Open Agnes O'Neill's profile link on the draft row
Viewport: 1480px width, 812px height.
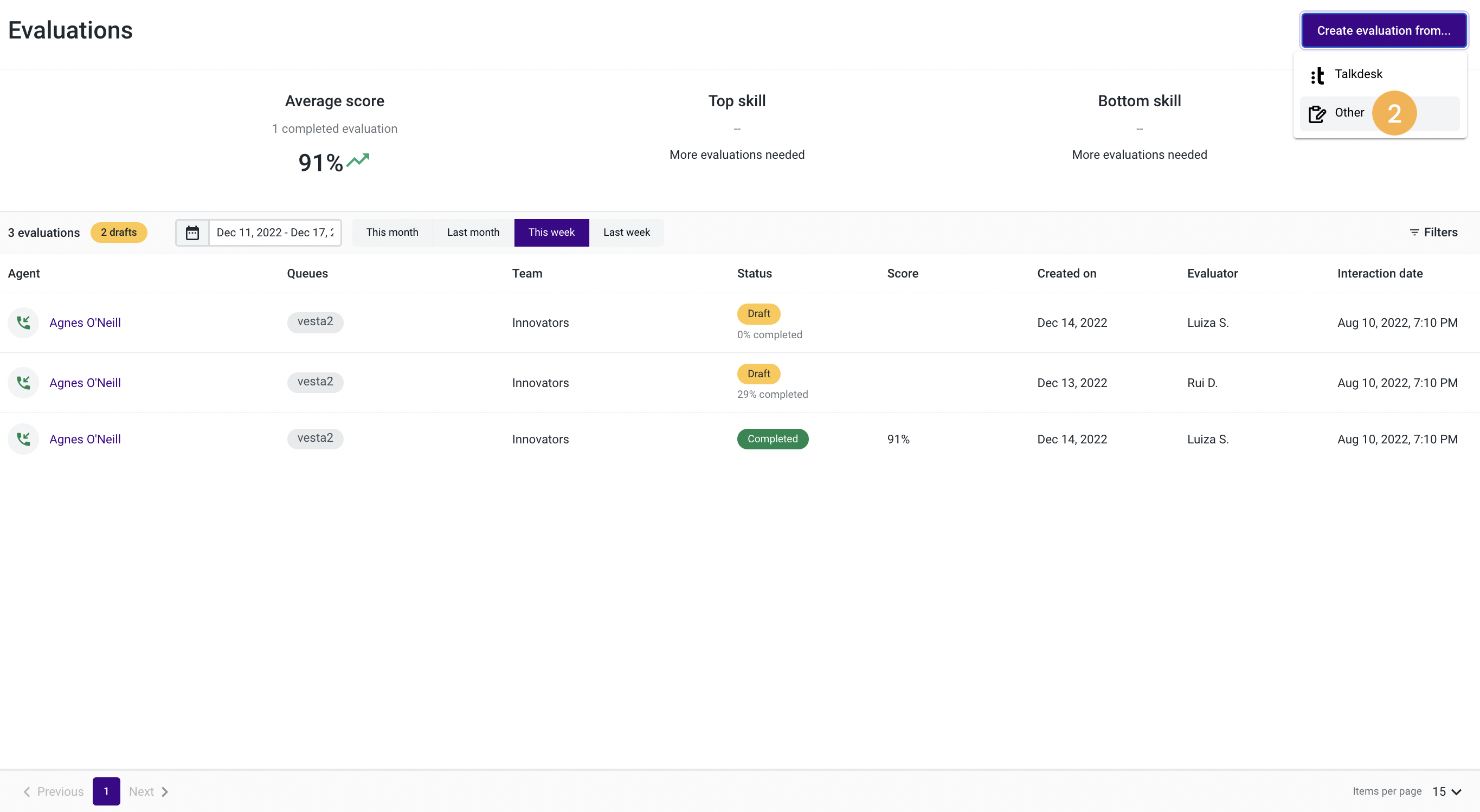coord(85,323)
